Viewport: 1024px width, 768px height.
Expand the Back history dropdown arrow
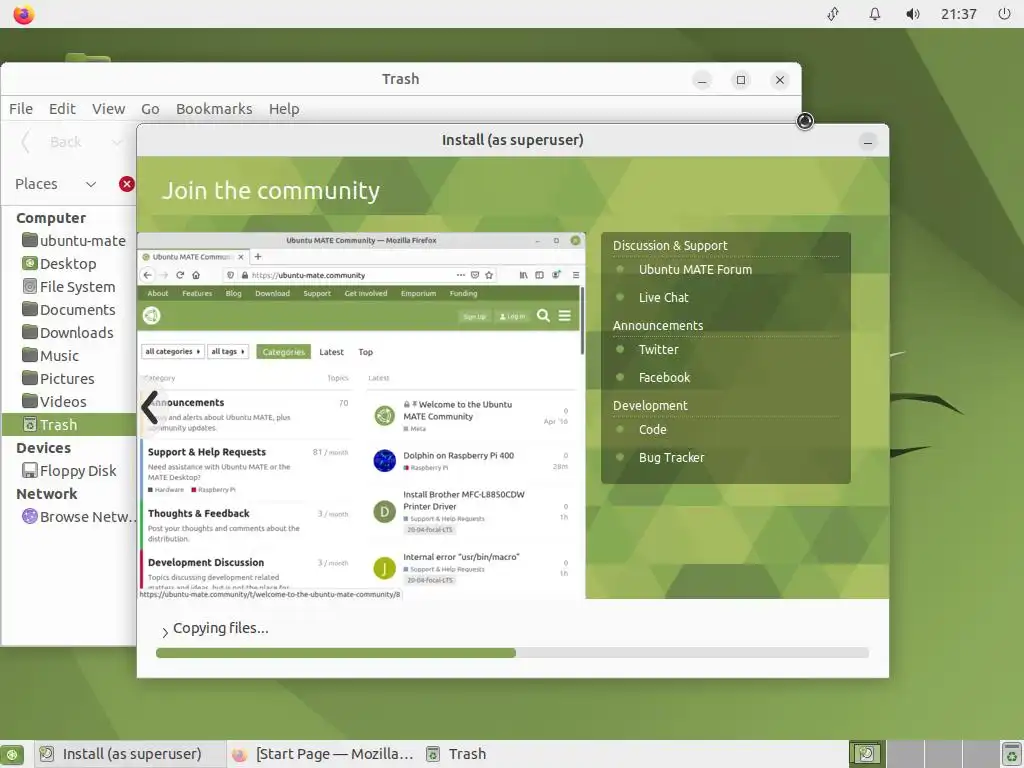[116, 142]
